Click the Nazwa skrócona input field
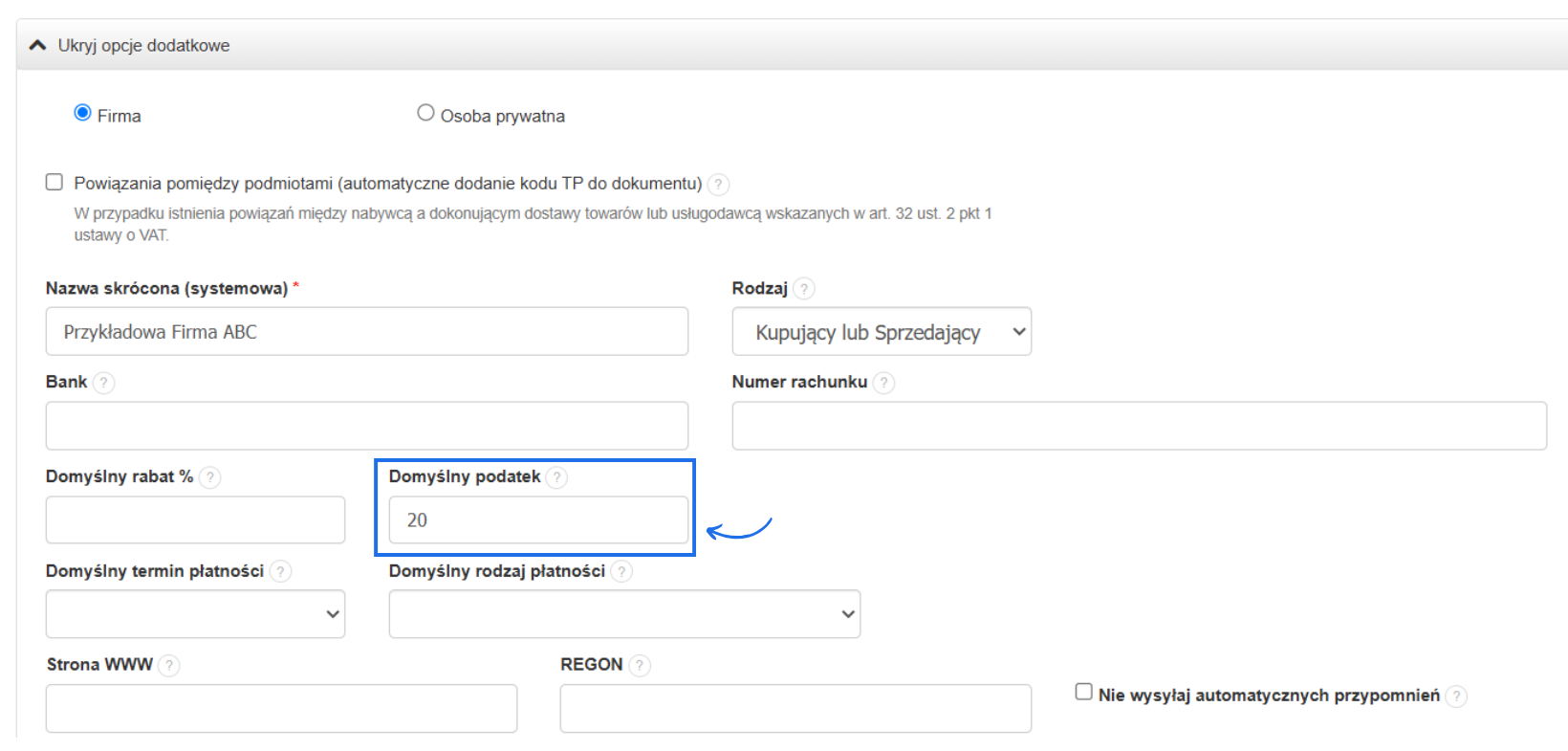Image resolution: width=1568 pixels, height=751 pixels. (x=366, y=332)
